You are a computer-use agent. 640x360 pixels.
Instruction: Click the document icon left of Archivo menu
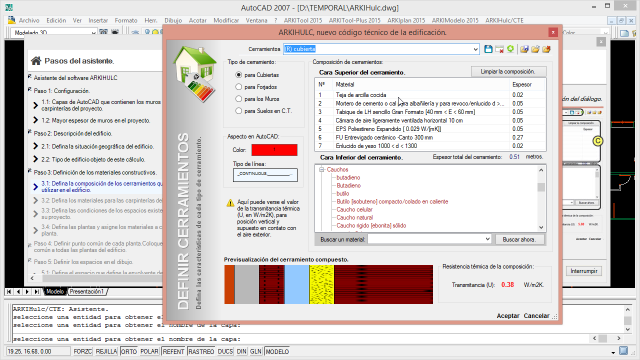[x=11, y=20]
